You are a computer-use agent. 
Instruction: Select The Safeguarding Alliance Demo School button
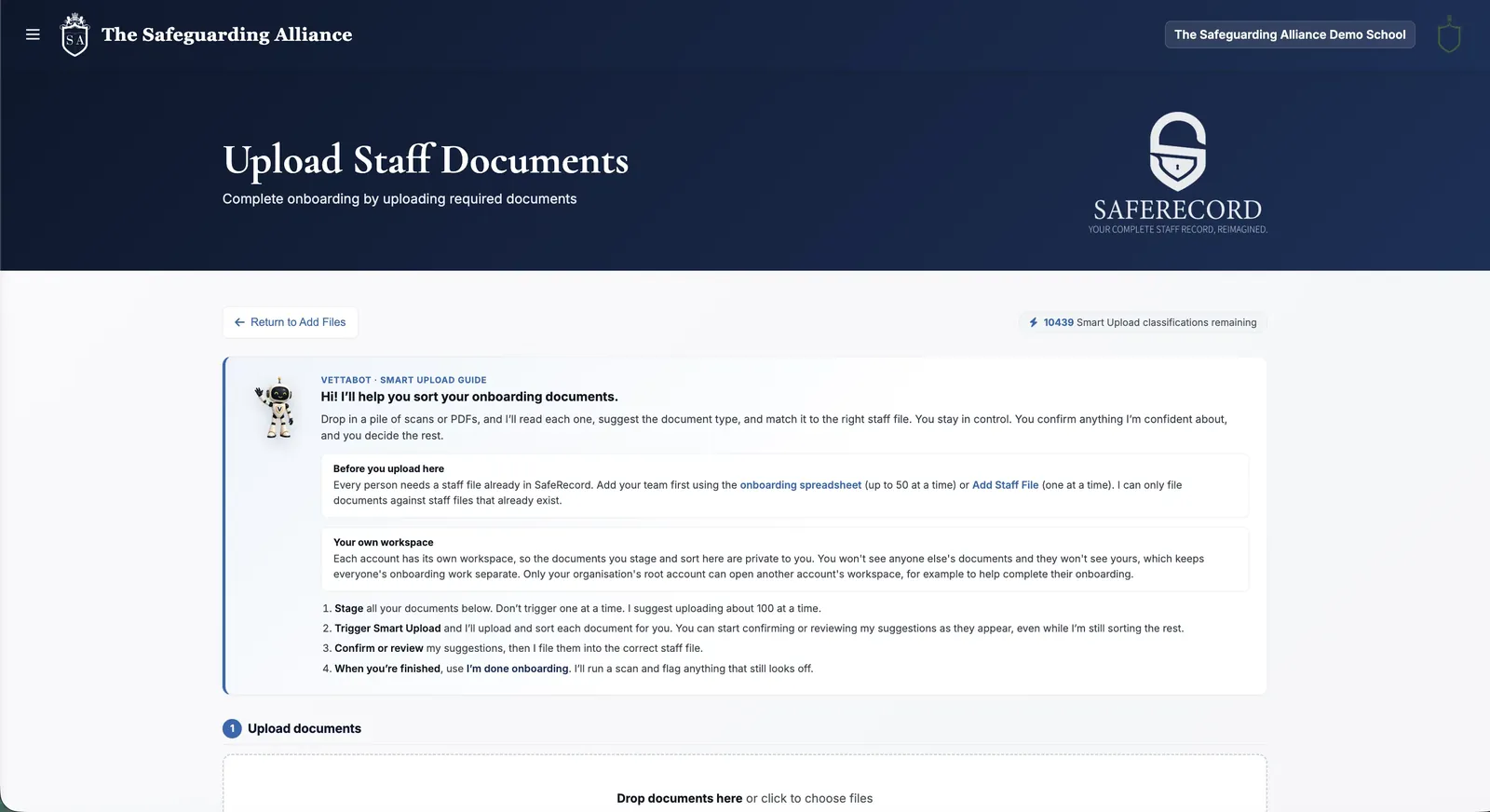(1290, 34)
